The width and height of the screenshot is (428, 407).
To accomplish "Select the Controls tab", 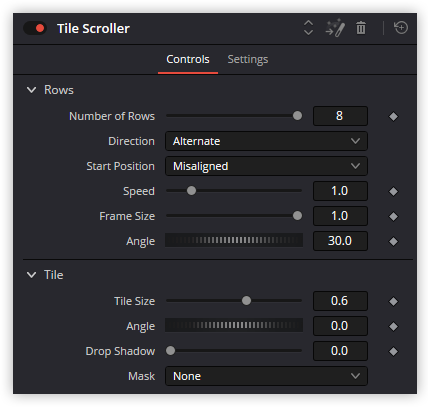I will coord(188,59).
